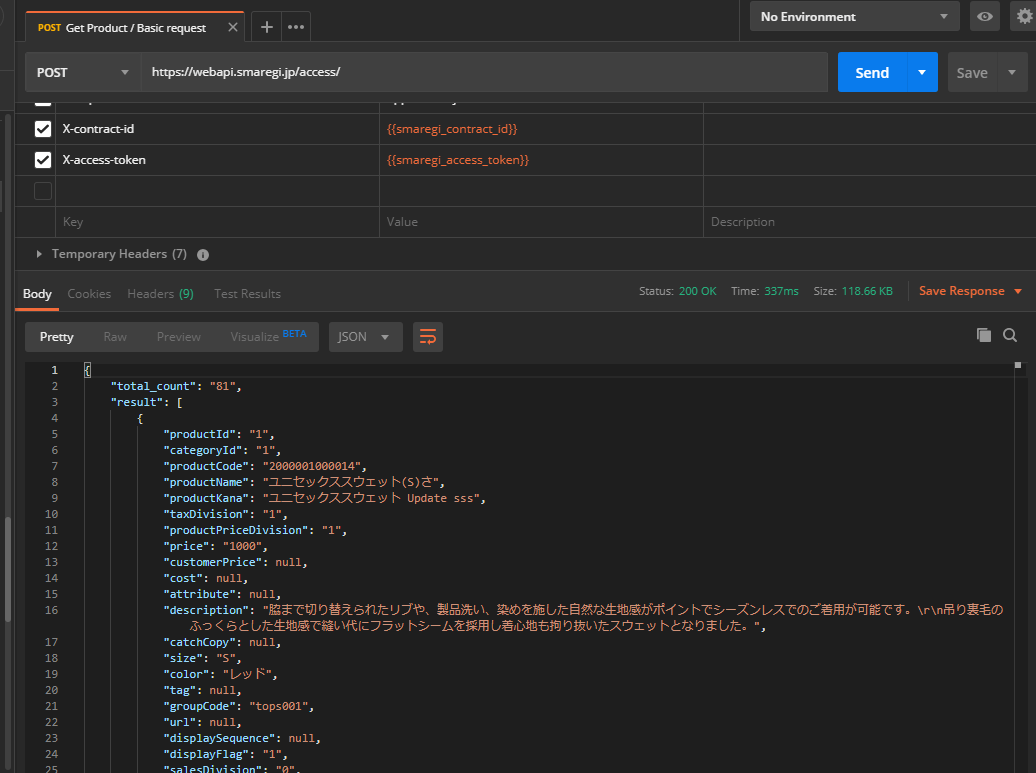Click the X-access-token key cell
This screenshot has height=773, width=1036.
217,160
